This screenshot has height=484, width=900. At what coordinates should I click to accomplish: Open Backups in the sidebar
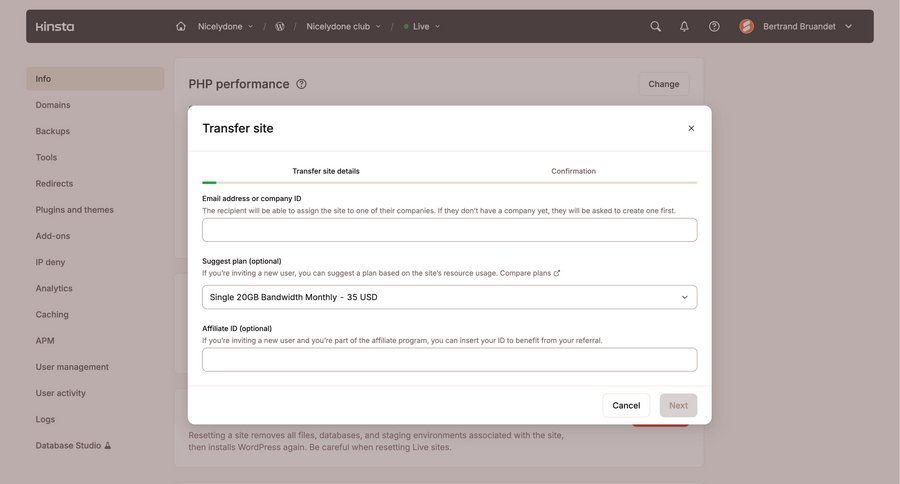coord(53,131)
